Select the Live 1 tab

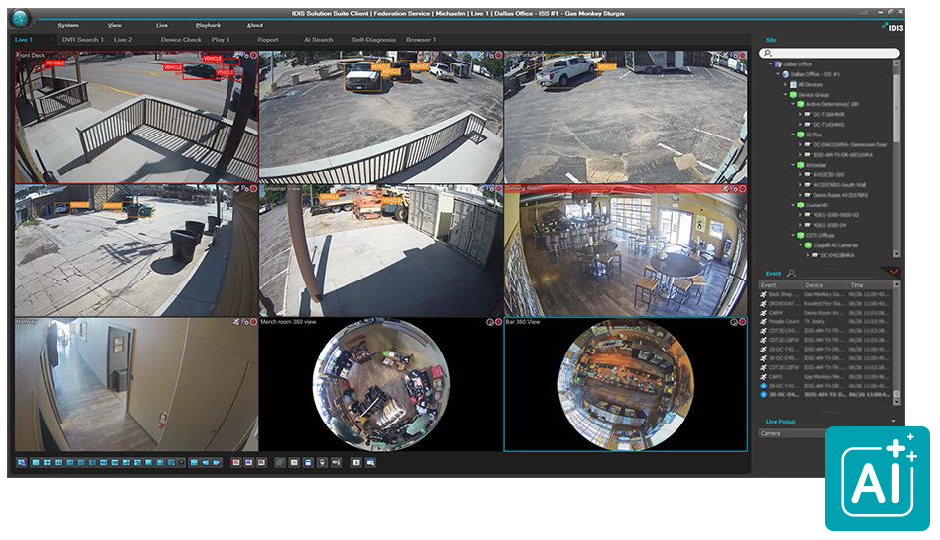click(x=24, y=40)
